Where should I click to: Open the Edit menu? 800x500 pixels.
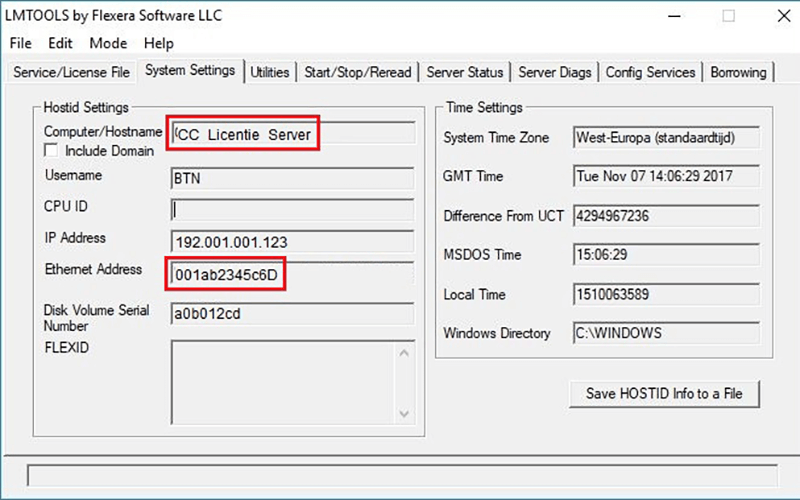[x=60, y=43]
